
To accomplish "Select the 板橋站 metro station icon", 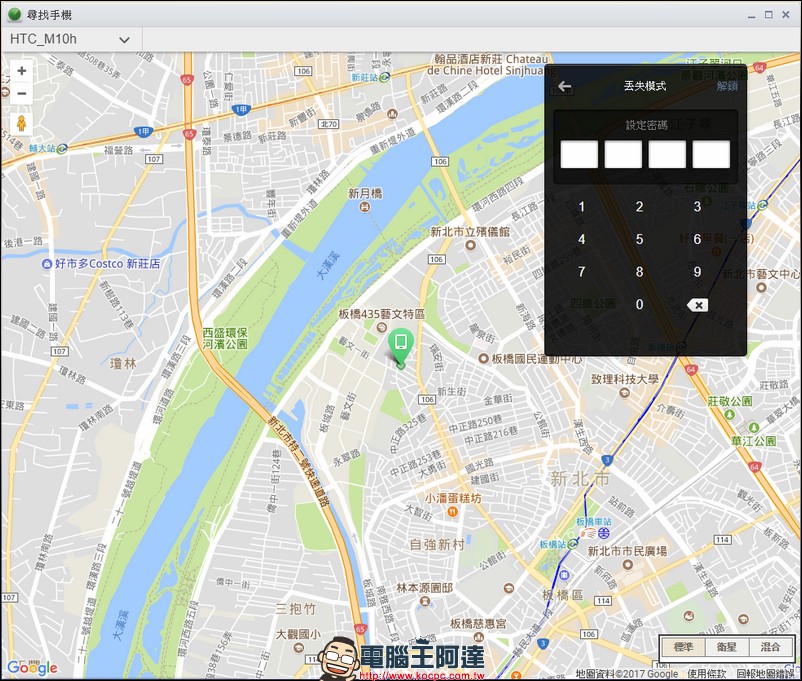I will point(572,544).
